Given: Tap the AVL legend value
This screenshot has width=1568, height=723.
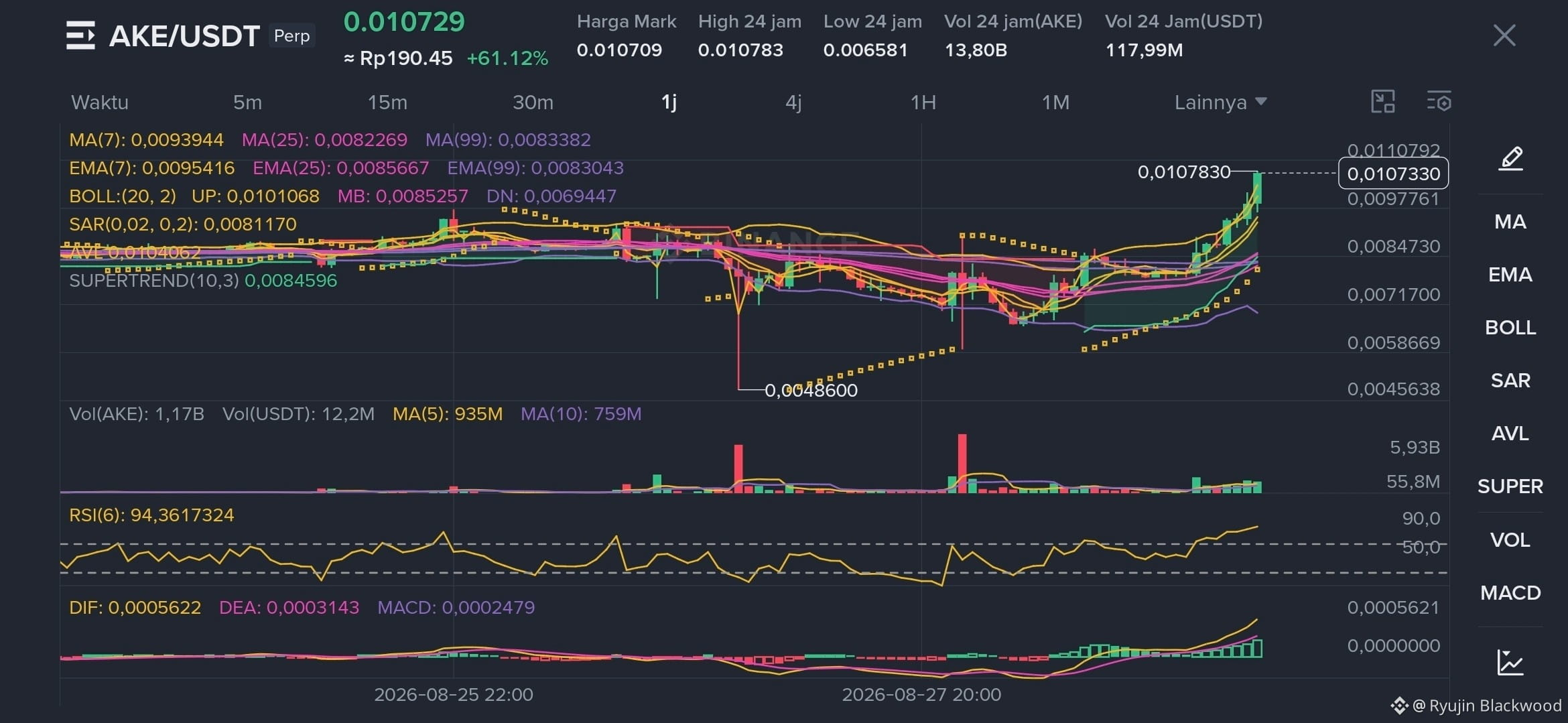Looking at the screenshot, I should (x=135, y=253).
